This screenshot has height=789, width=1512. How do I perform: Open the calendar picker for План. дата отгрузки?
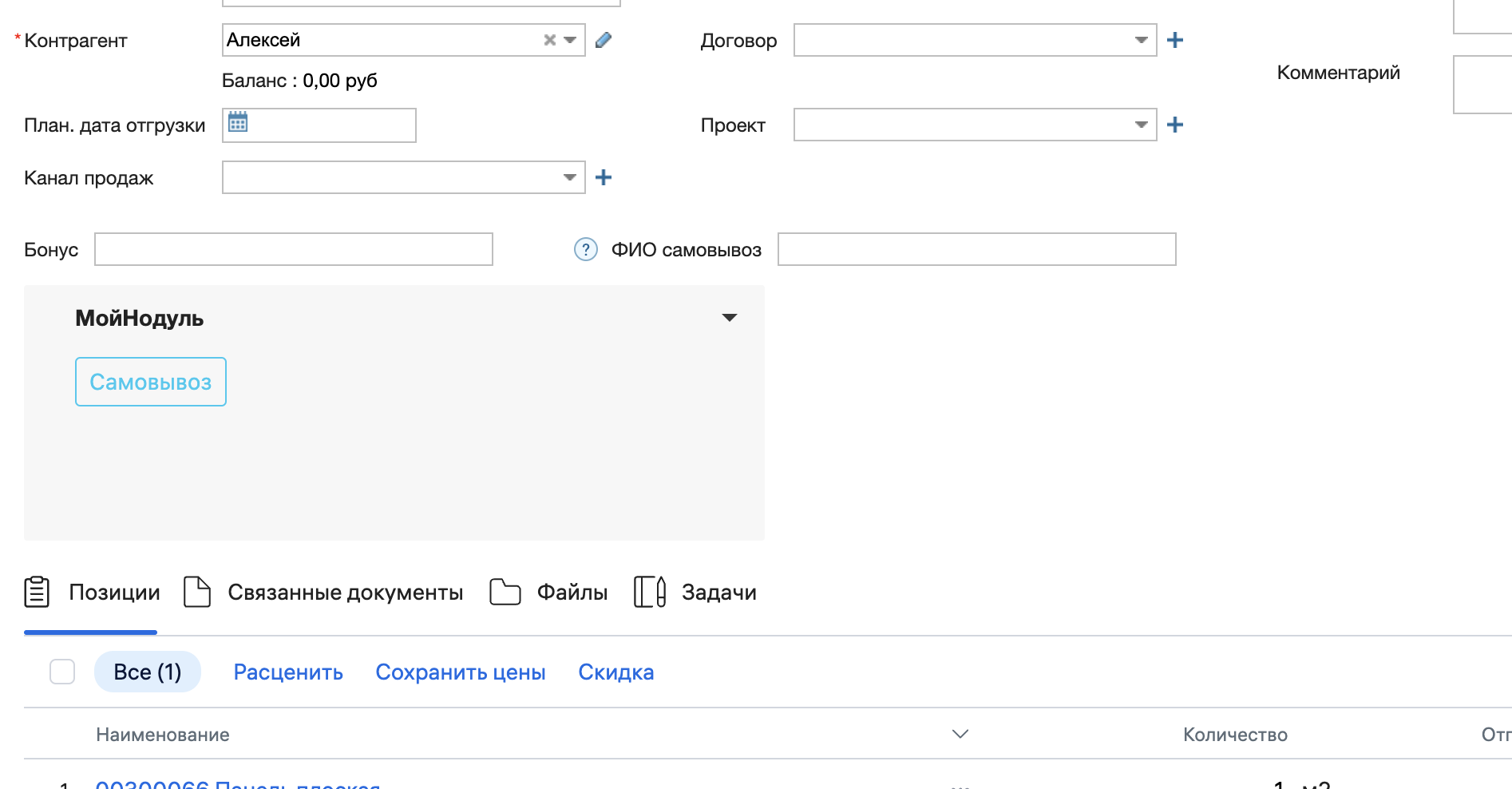(238, 122)
